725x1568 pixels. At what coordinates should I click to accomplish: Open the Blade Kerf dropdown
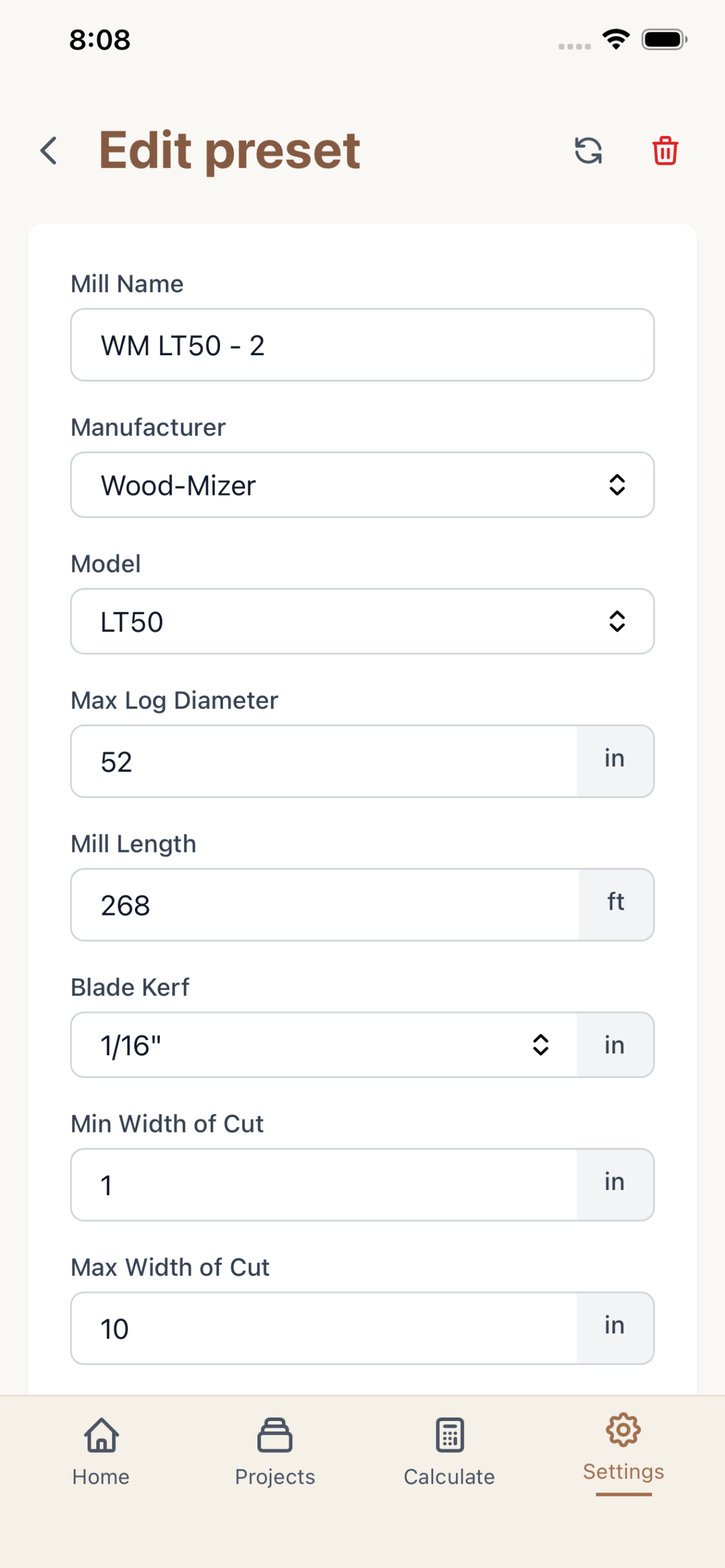coord(324,1045)
